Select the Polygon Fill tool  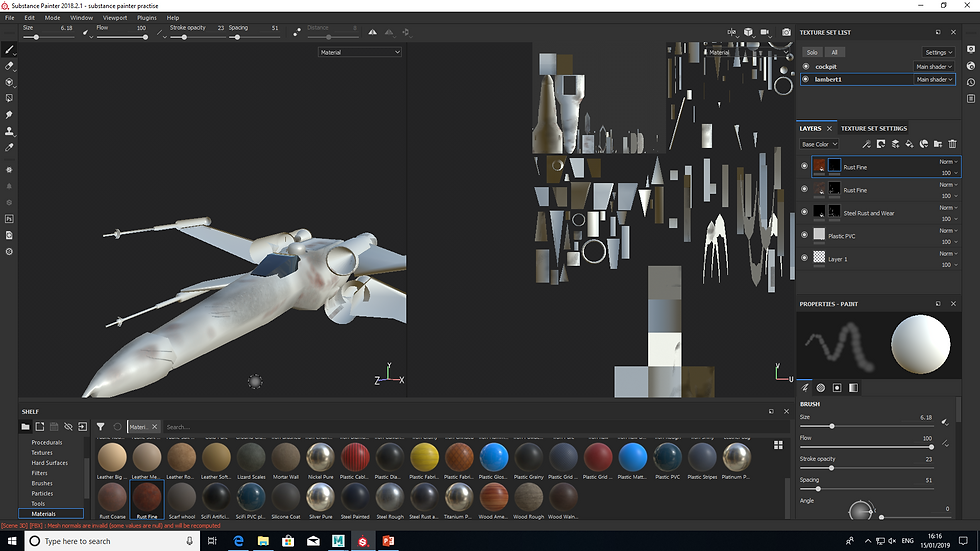click(9, 98)
